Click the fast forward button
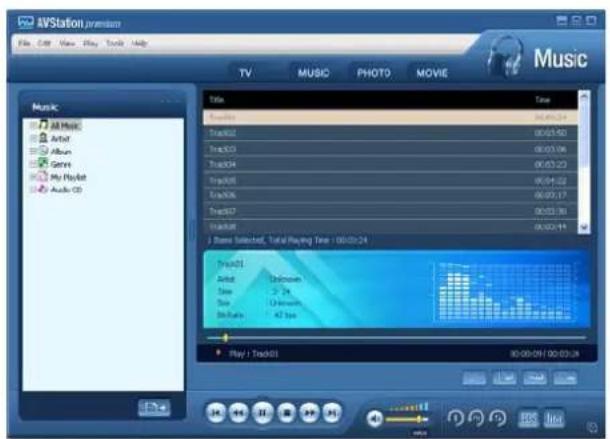This screenshot has height=439, width=610. tap(310, 412)
